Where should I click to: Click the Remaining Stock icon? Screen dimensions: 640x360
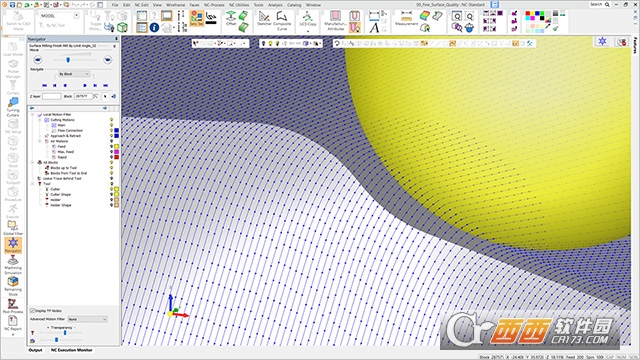13,285
